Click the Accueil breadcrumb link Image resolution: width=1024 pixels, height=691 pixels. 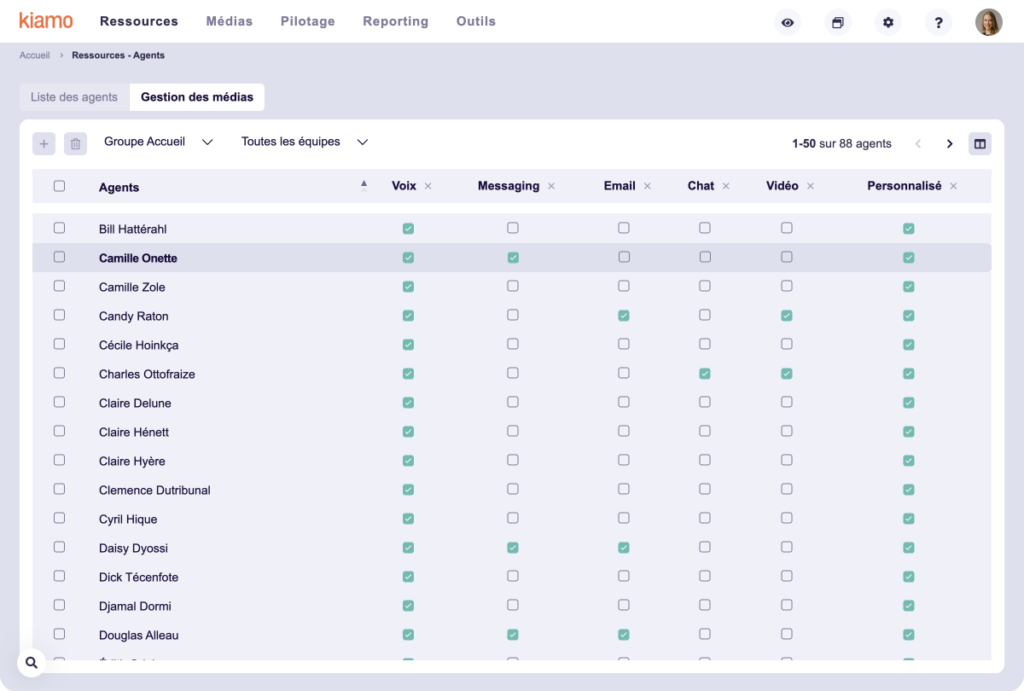pos(35,55)
